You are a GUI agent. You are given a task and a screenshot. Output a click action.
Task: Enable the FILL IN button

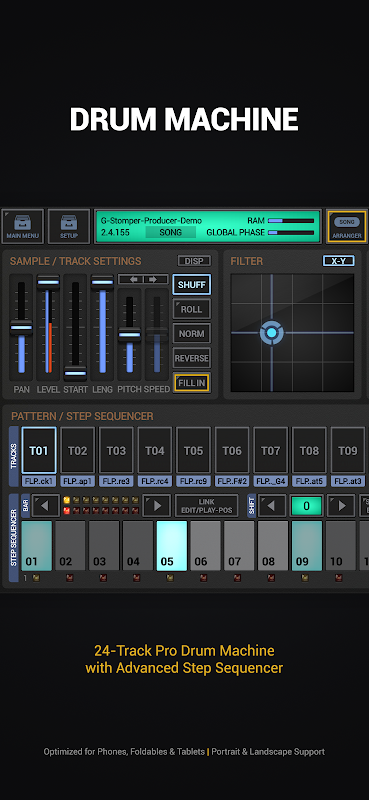(x=191, y=383)
